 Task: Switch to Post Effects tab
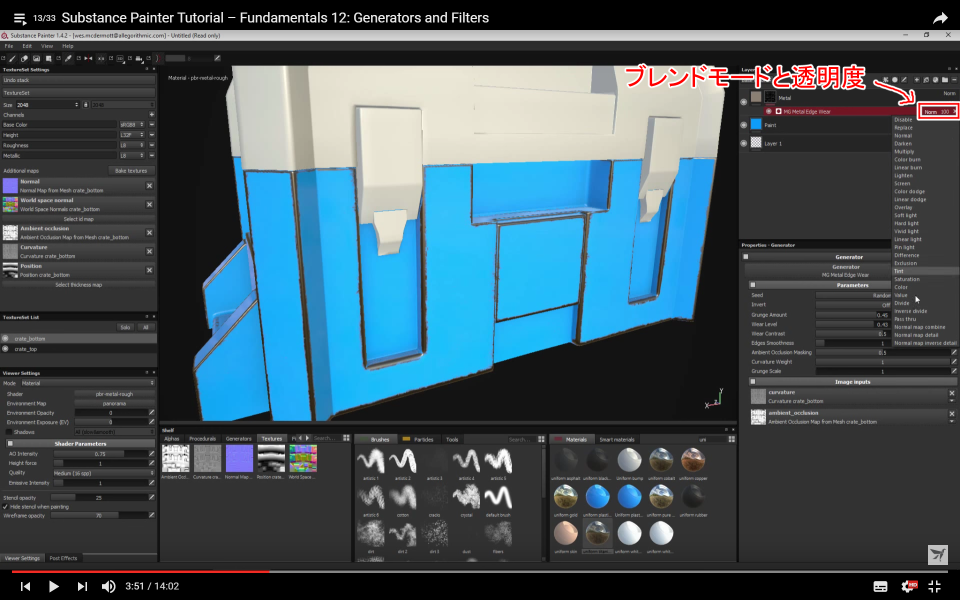(63, 558)
